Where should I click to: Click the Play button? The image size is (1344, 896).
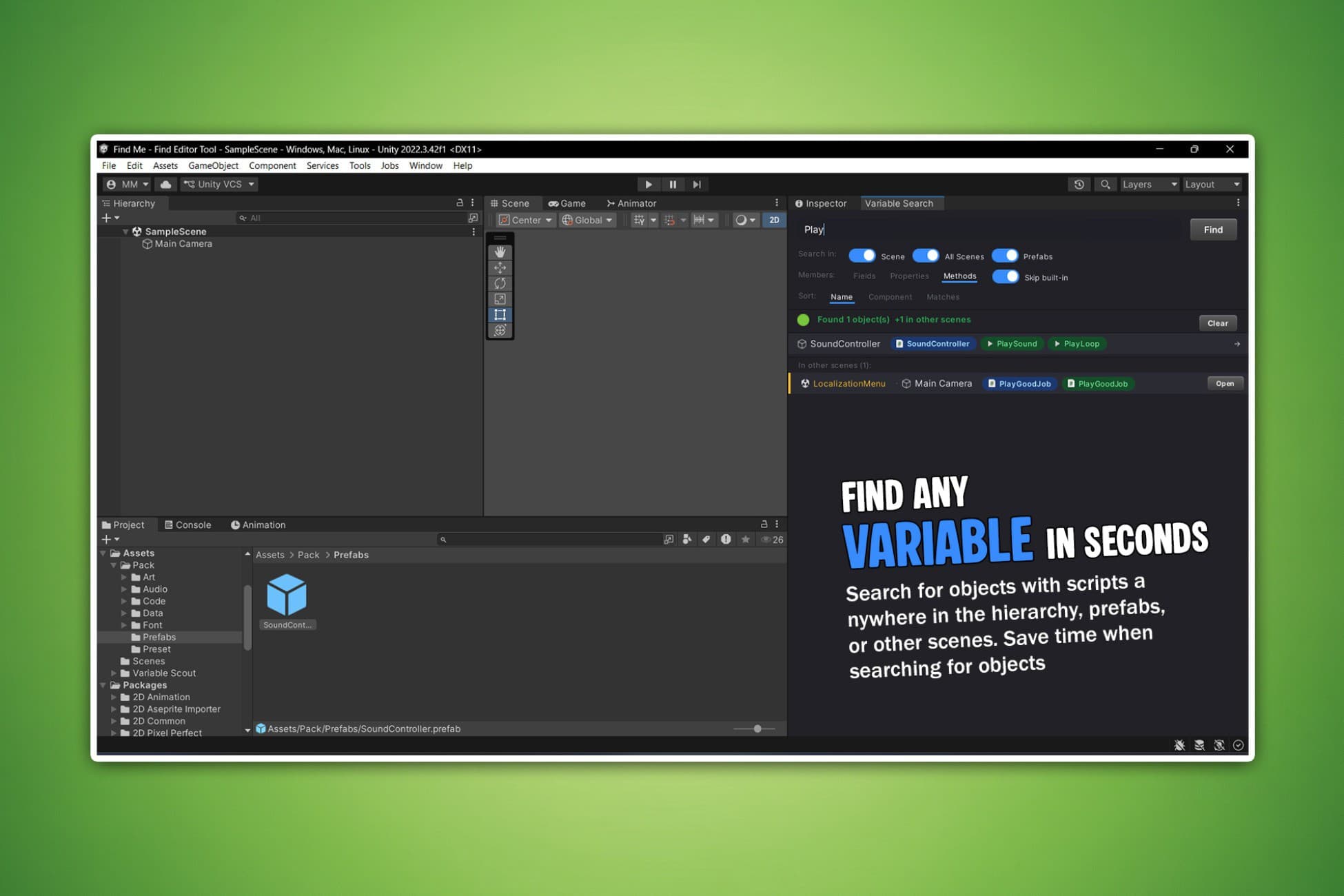648,184
